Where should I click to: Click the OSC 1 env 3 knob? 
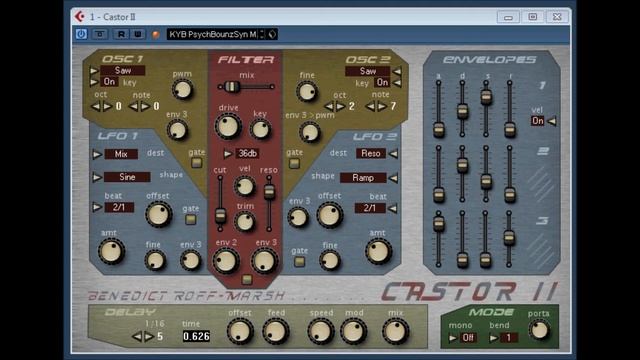[177, 131]
